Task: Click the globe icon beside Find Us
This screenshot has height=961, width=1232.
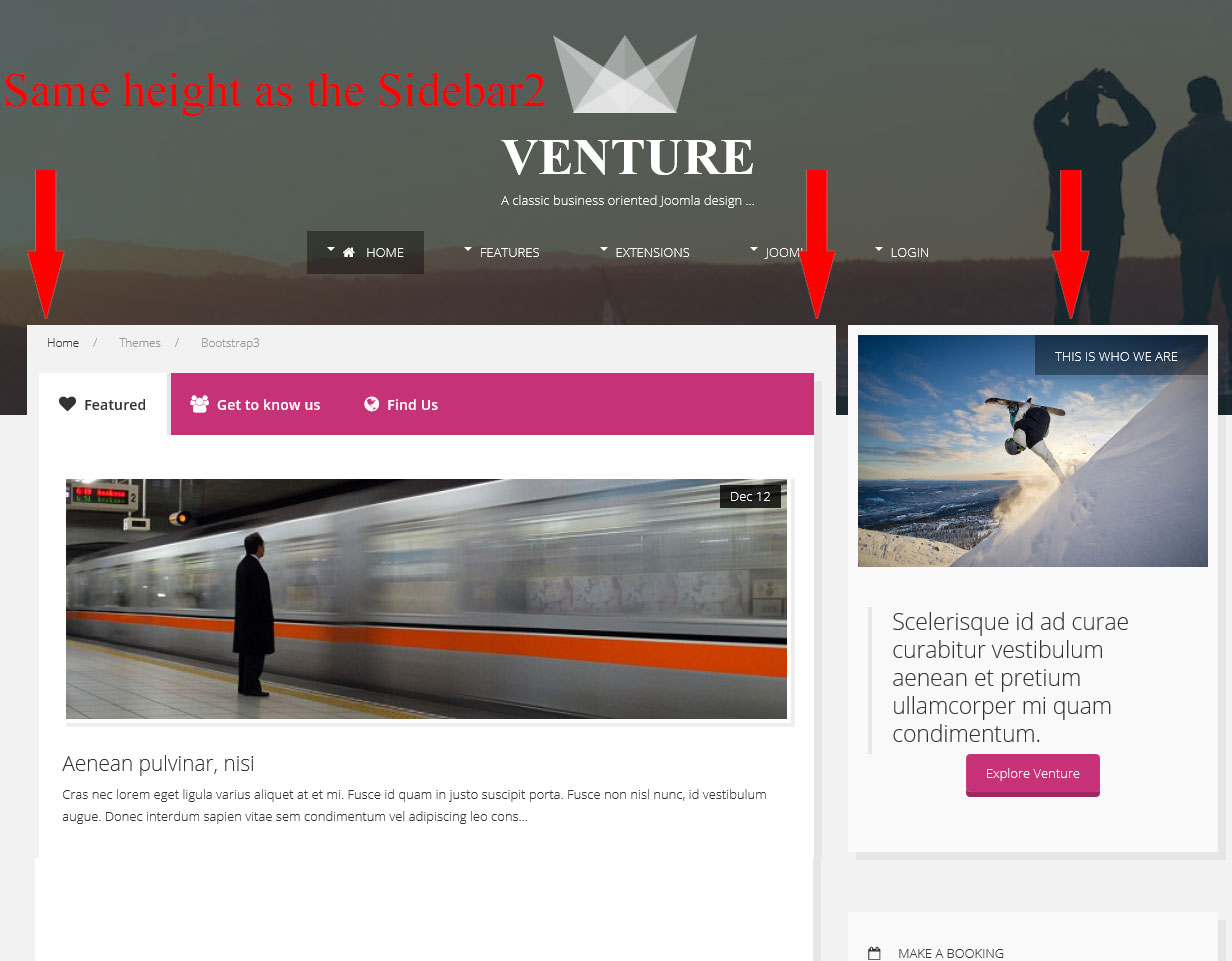Action: 371,404
